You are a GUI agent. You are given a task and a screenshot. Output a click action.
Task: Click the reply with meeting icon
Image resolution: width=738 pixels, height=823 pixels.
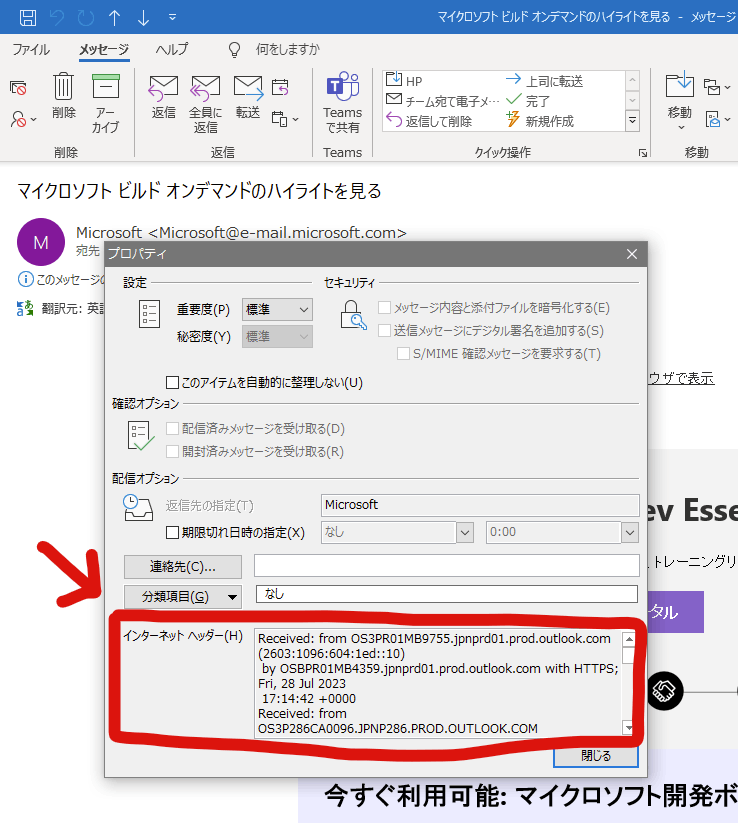(280, 88)
